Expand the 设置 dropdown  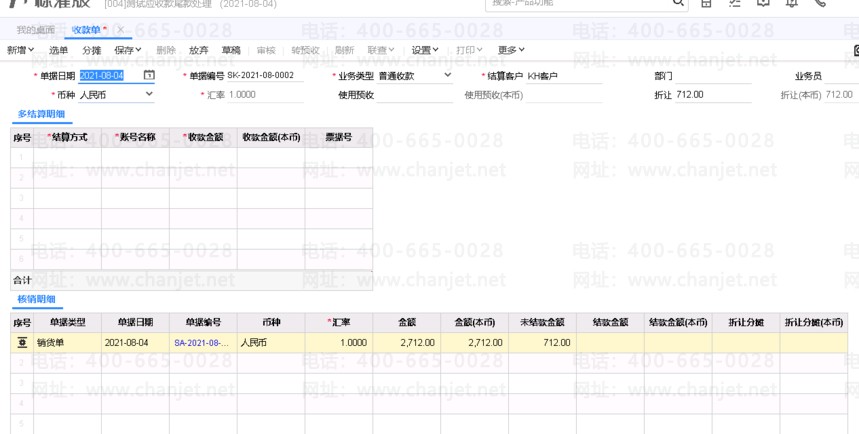click(x=425, y=50)
